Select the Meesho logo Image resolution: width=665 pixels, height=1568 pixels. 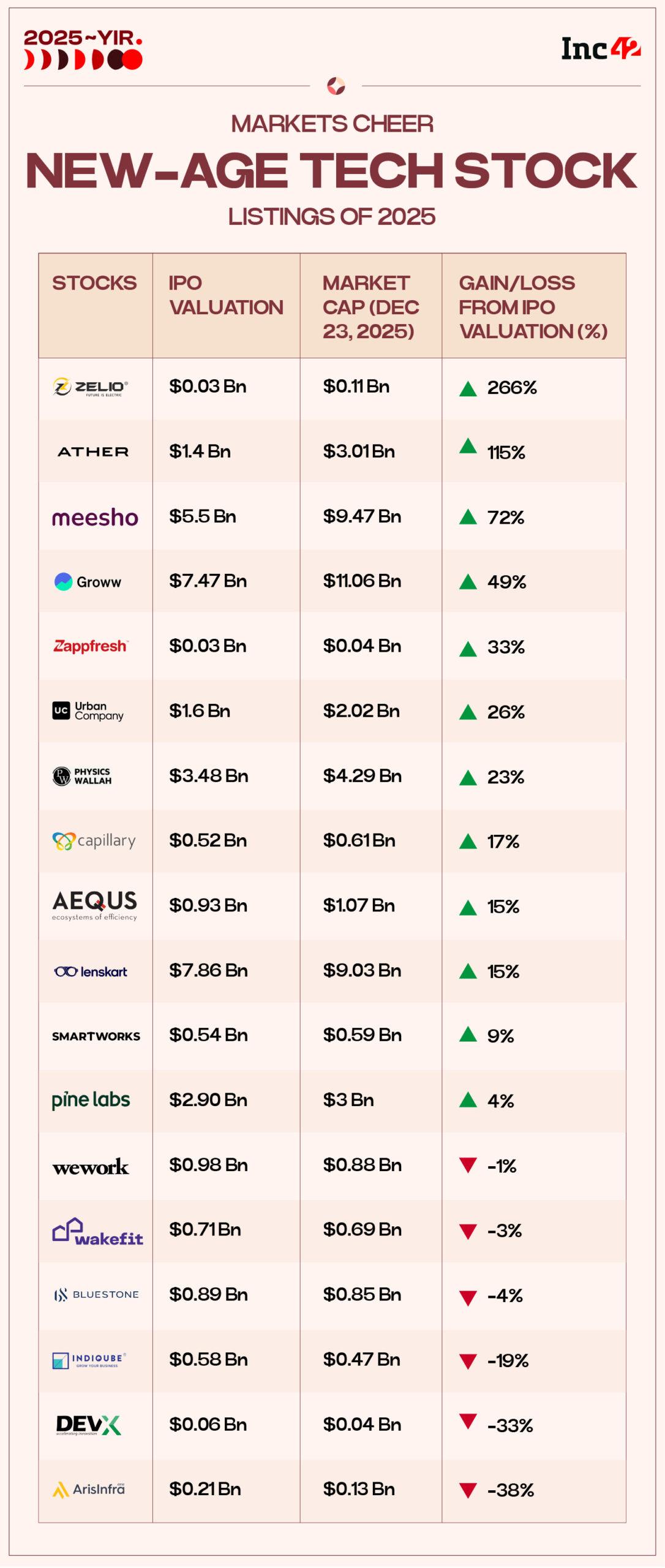tap(95, 518)
